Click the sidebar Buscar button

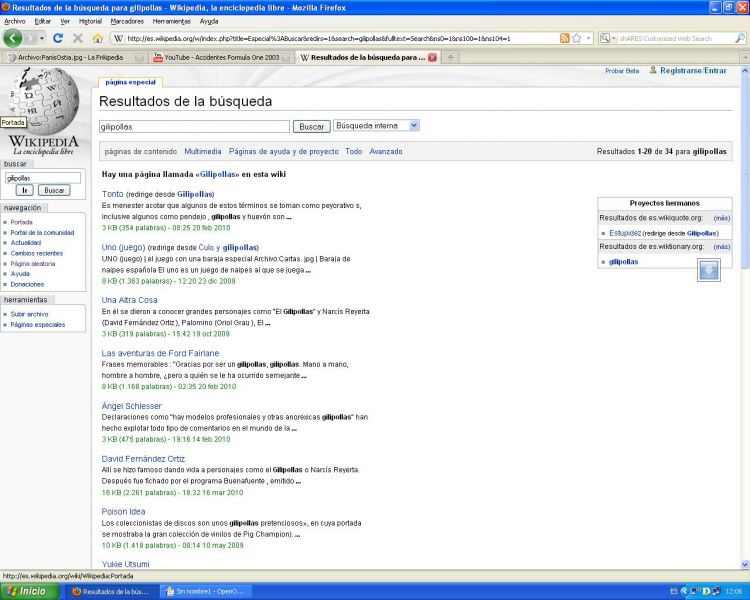pyautogui.click(x=54, y=190)
